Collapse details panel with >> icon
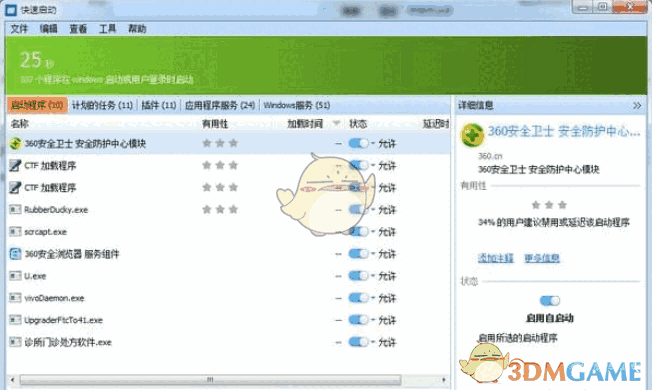Viewport: 652px width, 390px height. point(637,106)
